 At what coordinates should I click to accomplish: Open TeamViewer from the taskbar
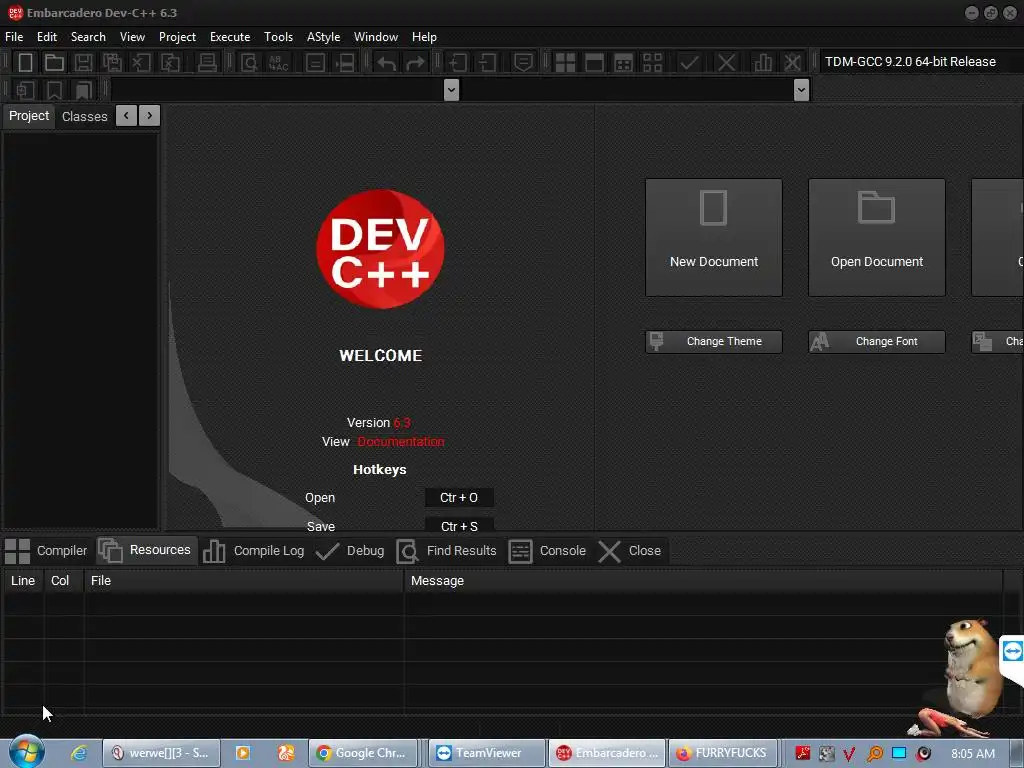[x=487, y=753]
